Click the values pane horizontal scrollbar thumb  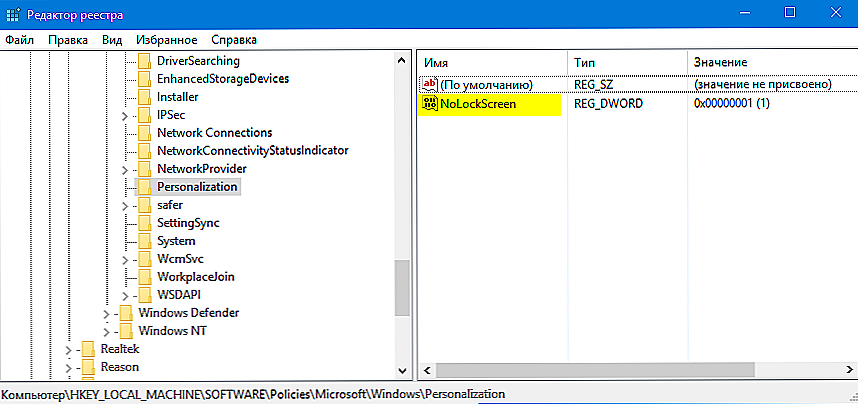pyautogui.click(x=595, y=369)
